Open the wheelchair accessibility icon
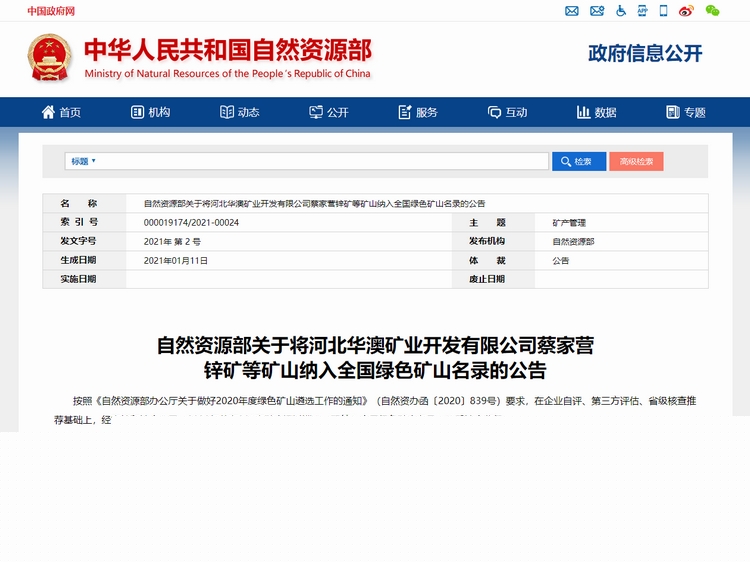The image size is (750, 562). [621, 11]
